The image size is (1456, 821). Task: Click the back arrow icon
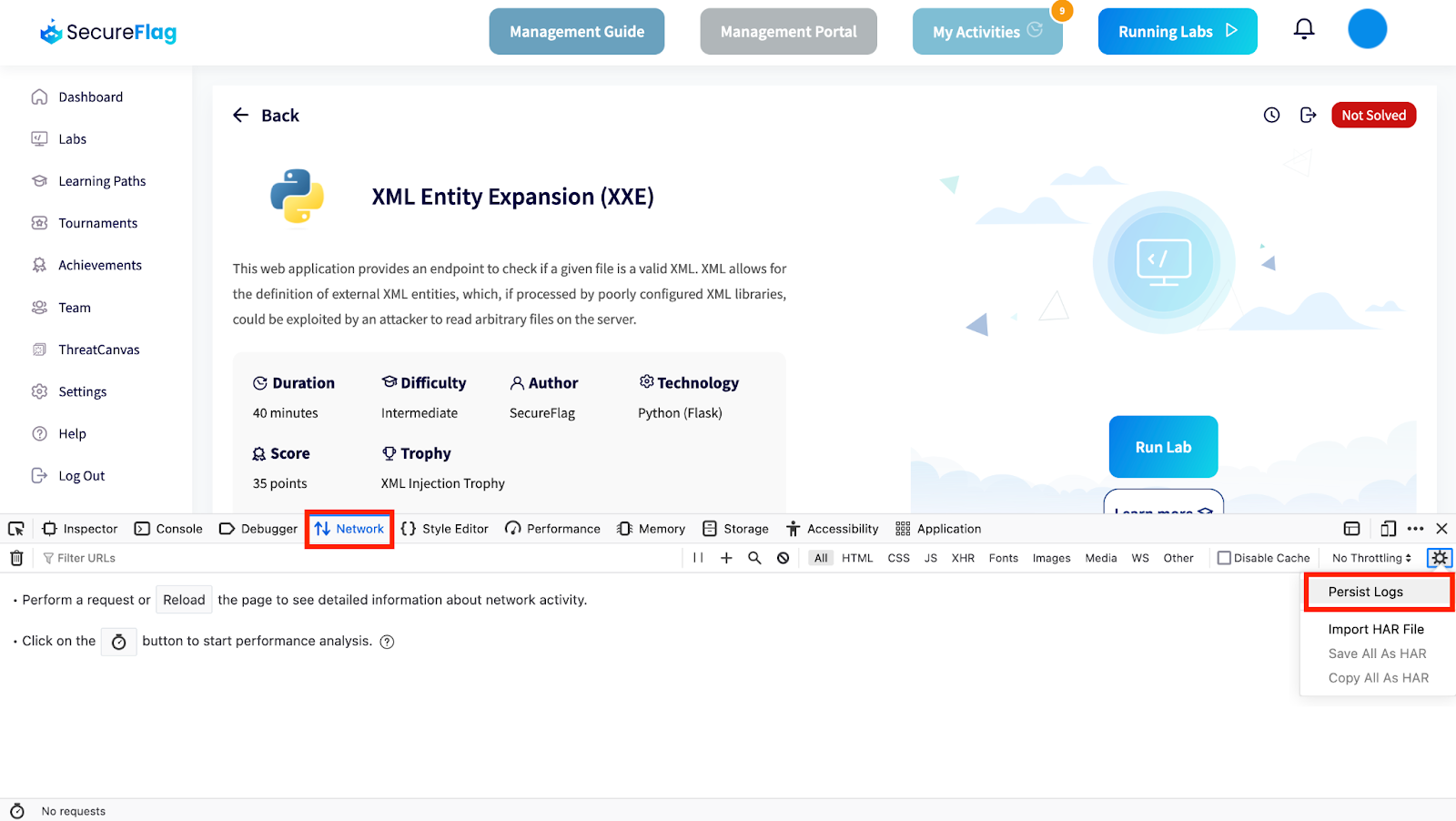click(240, 115)
